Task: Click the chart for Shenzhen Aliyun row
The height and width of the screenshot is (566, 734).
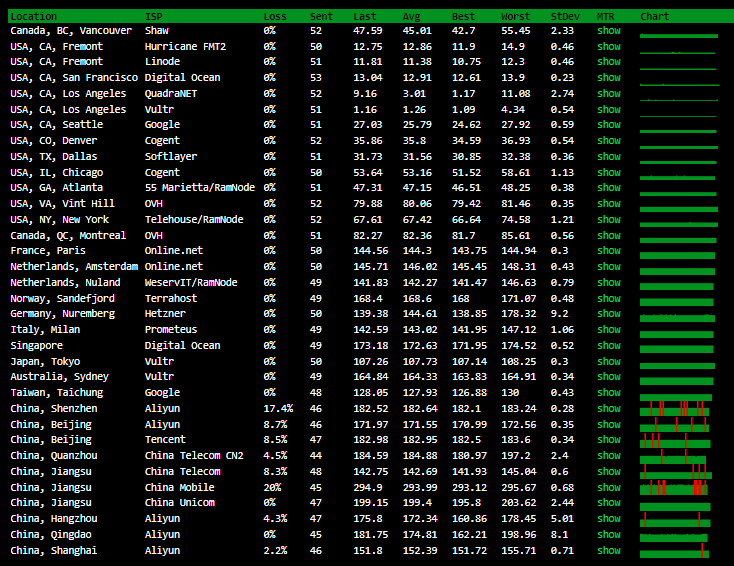Action: [677, 408]
